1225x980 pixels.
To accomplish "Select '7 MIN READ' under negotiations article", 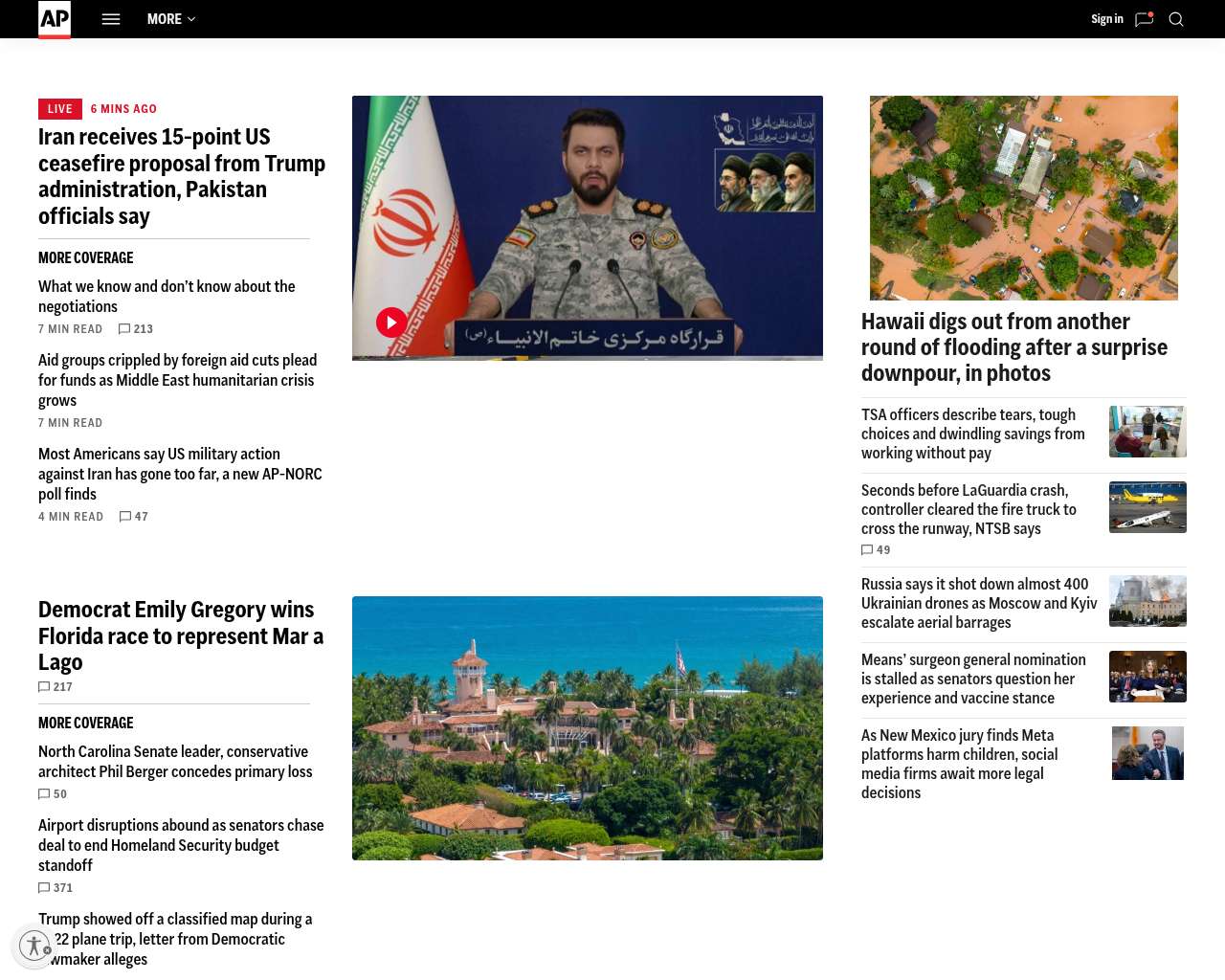I will (x=70, y=329).
